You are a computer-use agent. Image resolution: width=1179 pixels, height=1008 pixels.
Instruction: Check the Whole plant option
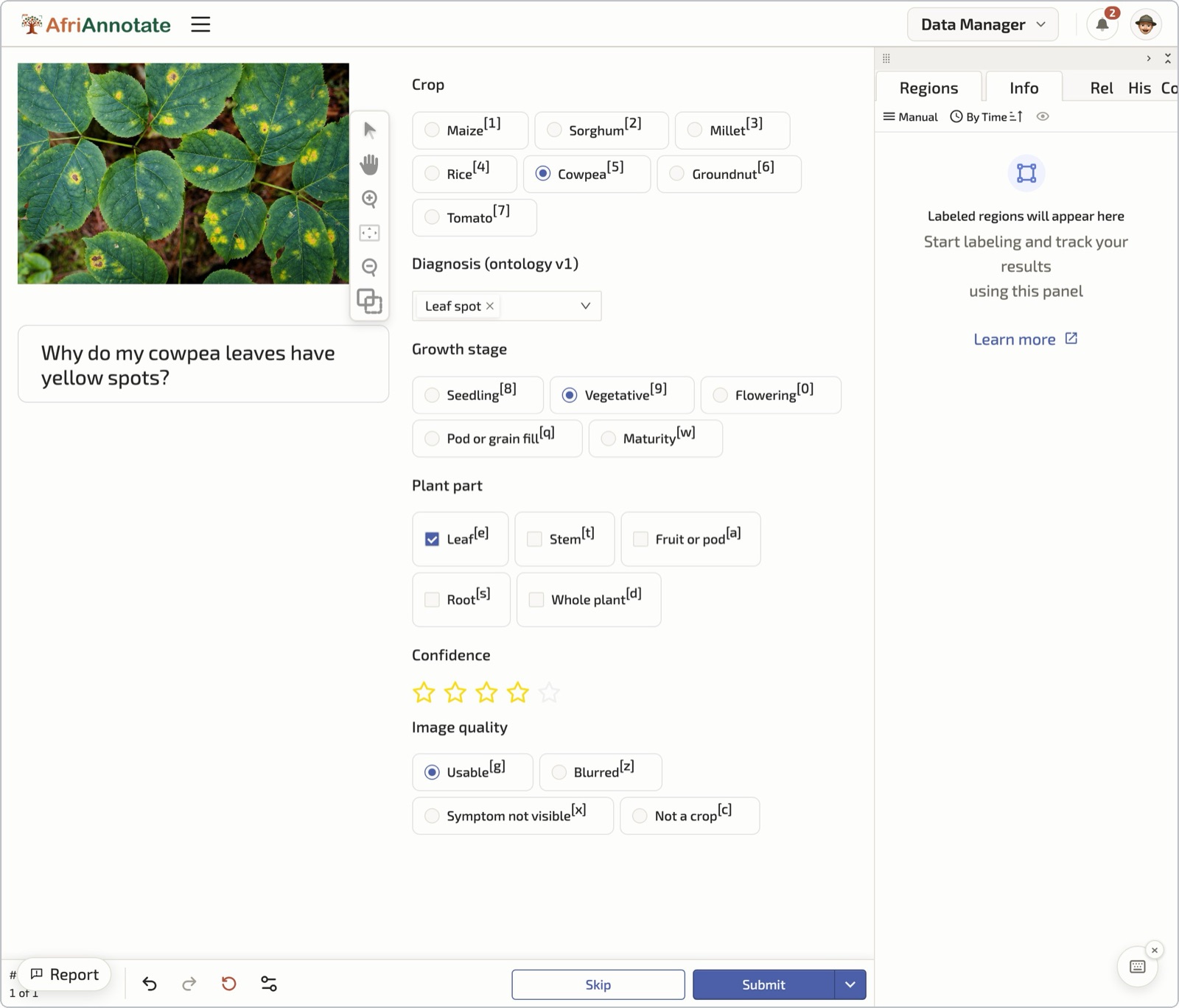coord(589,600)
